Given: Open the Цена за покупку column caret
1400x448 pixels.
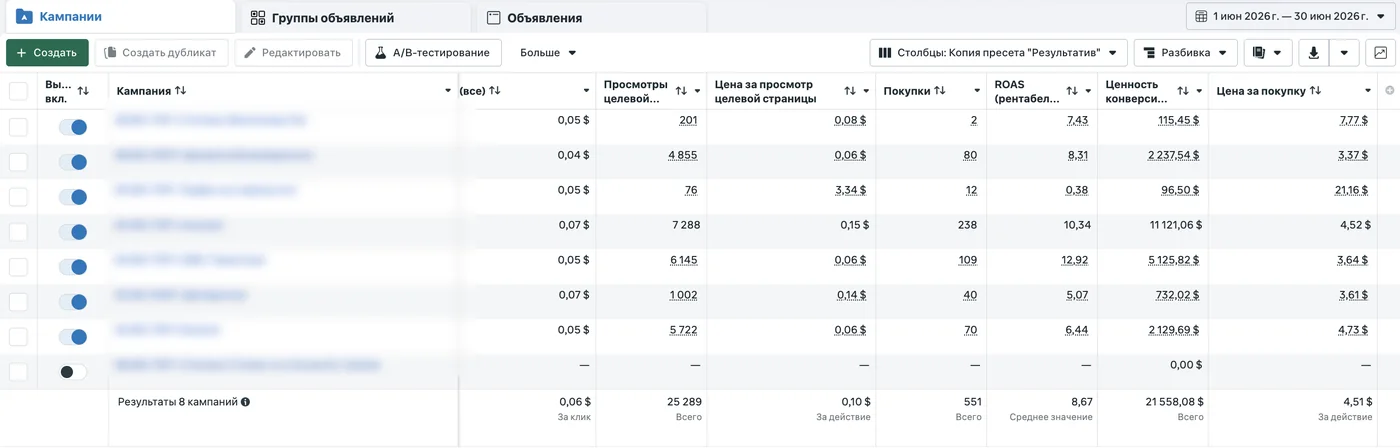Looking at the screenshot, I should point(1368,91).
